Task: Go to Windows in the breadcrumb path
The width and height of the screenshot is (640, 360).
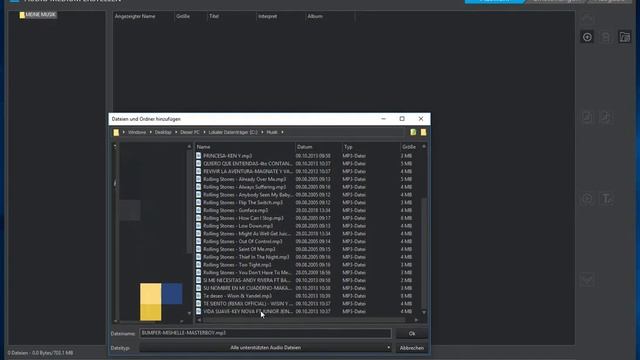Action: [x=137, y=132]
